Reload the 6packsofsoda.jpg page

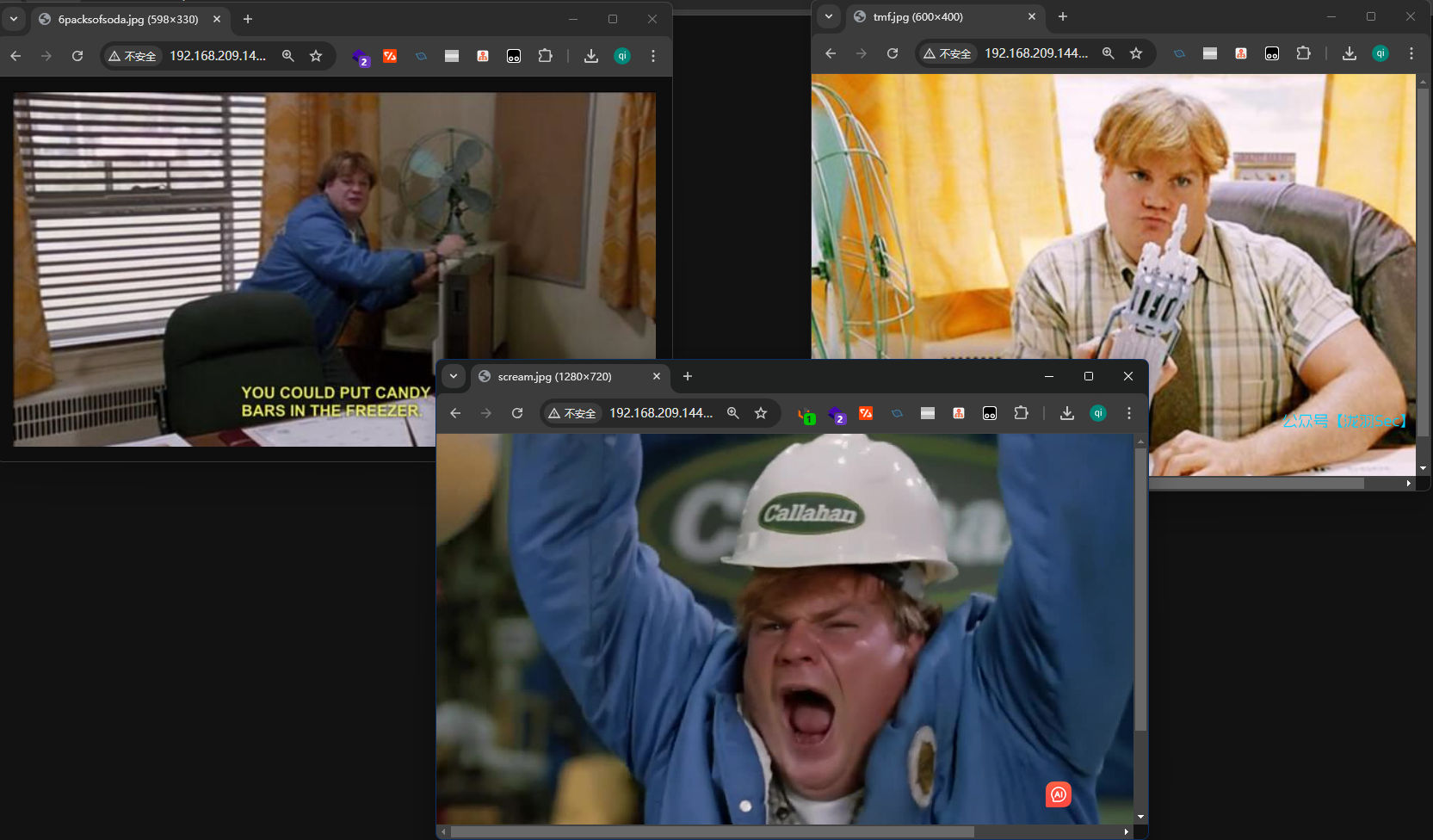point(77,56)
